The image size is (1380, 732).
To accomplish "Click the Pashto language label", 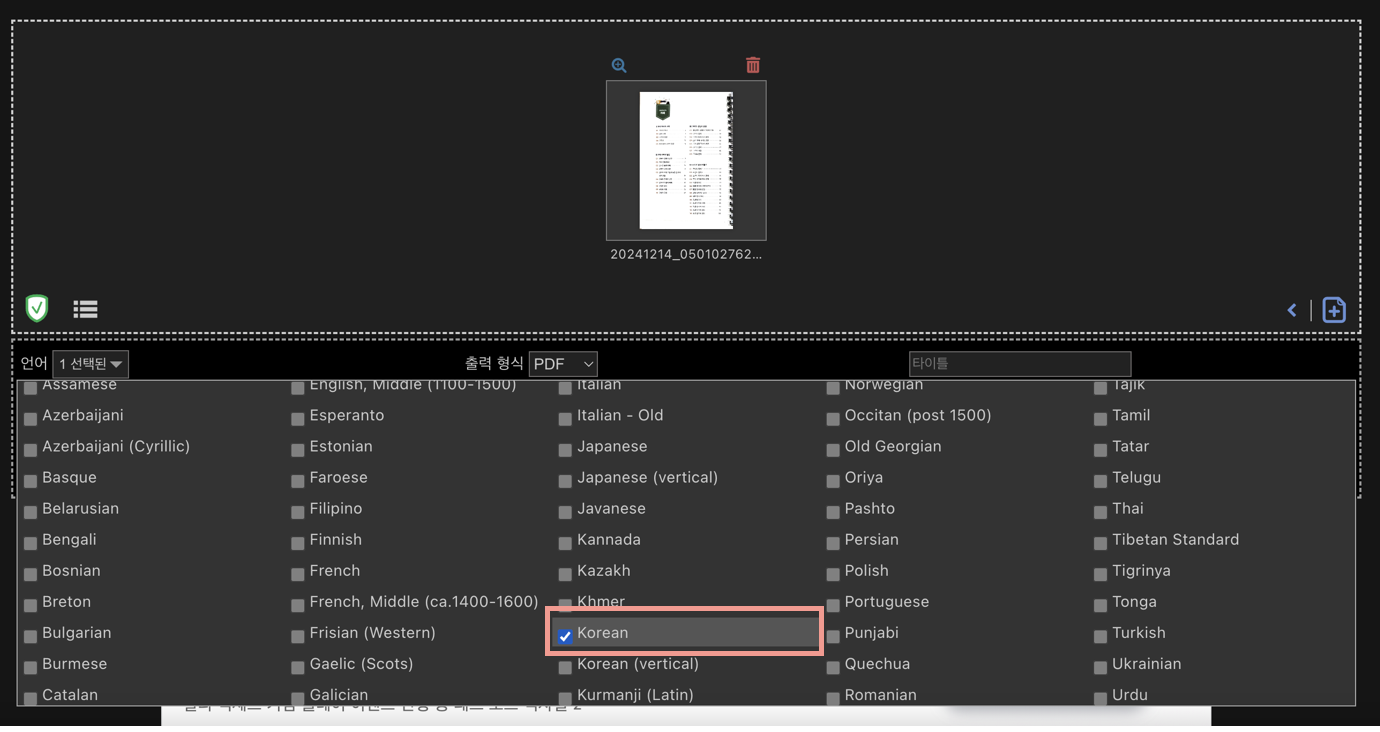I will pyautogui.click(x=870, y=508).
